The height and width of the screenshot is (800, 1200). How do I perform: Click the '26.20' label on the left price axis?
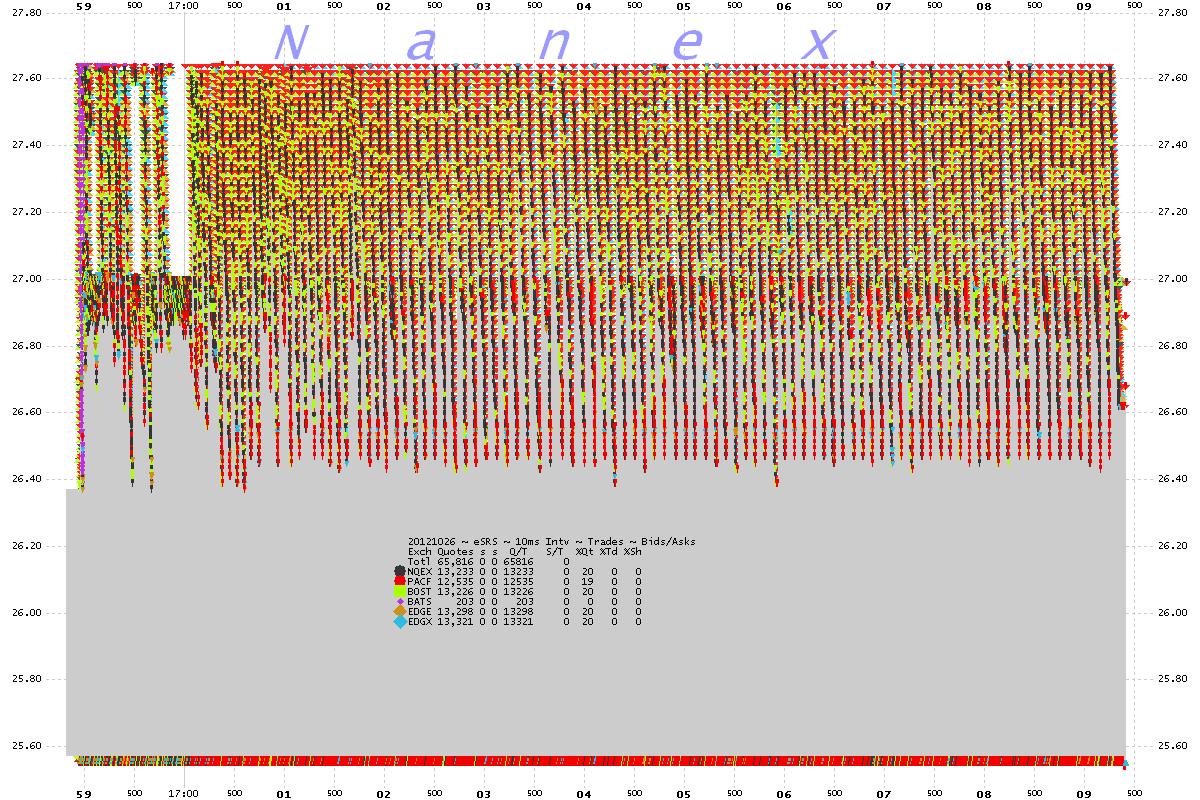25,546
